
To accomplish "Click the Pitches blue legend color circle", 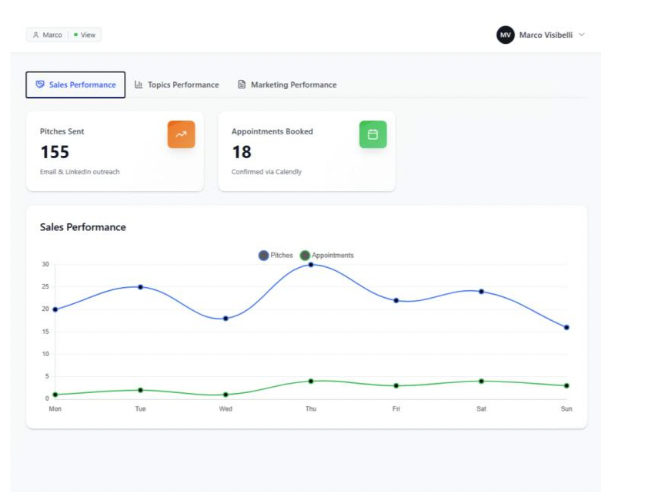I will 264,255.
